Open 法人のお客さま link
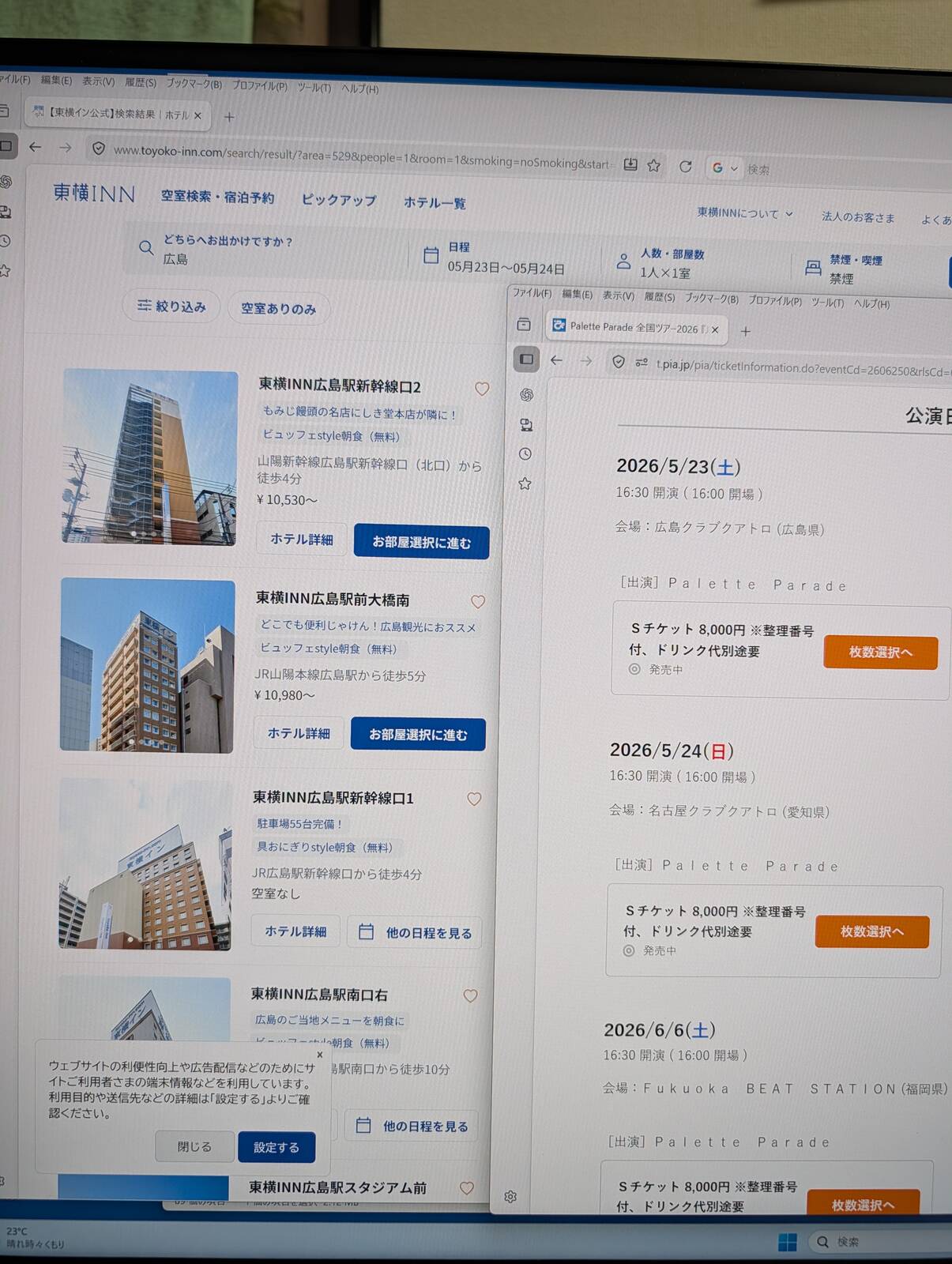Screen dimensions: 952x1264 858,216
